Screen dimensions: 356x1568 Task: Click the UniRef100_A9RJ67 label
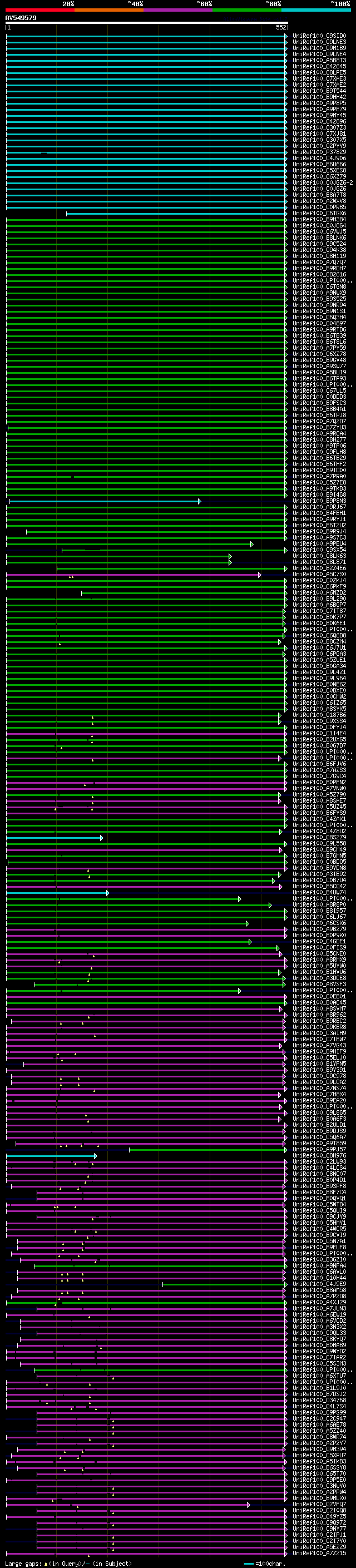[x=319, y=507]
